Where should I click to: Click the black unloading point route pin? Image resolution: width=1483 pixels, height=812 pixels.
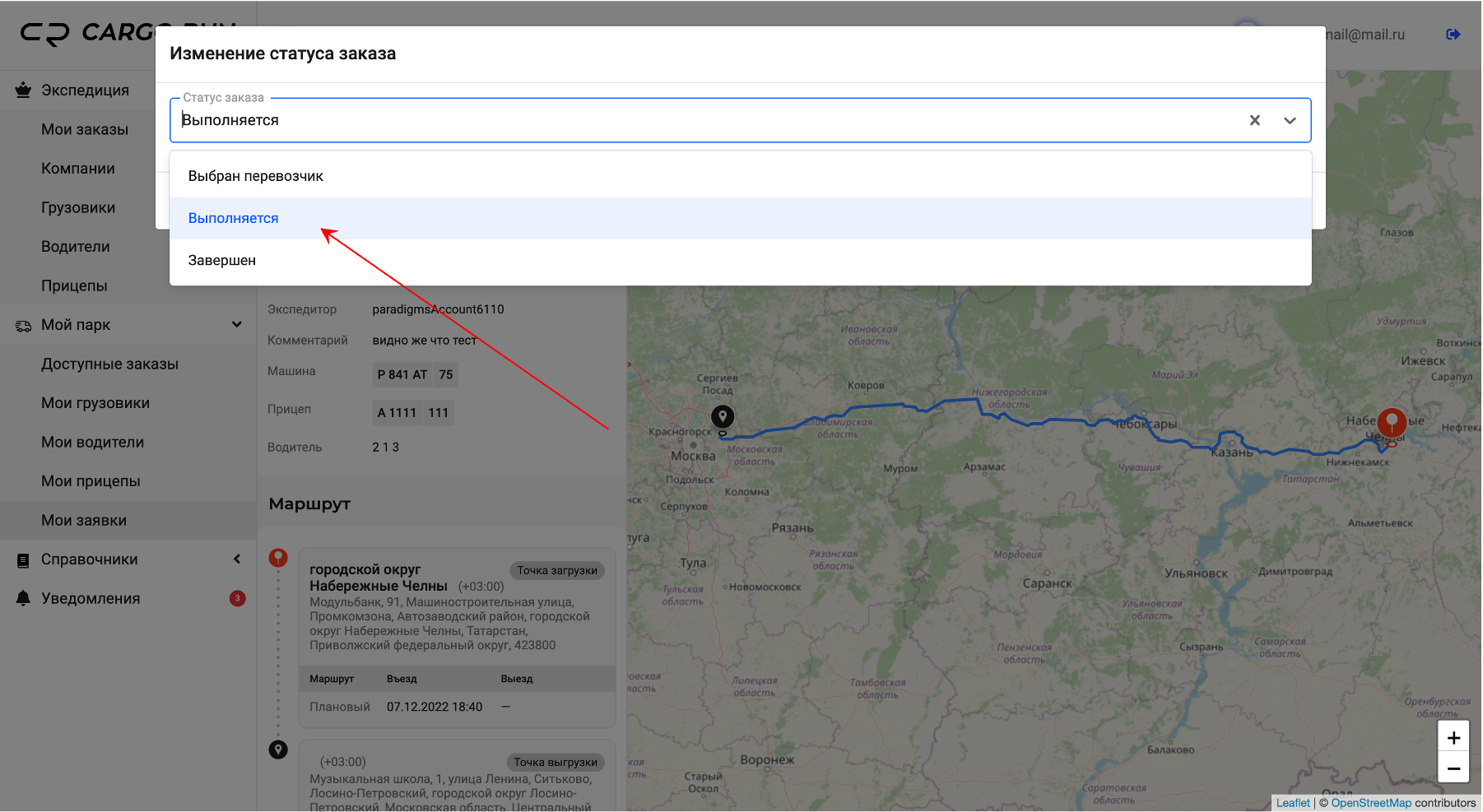(278, 749)
